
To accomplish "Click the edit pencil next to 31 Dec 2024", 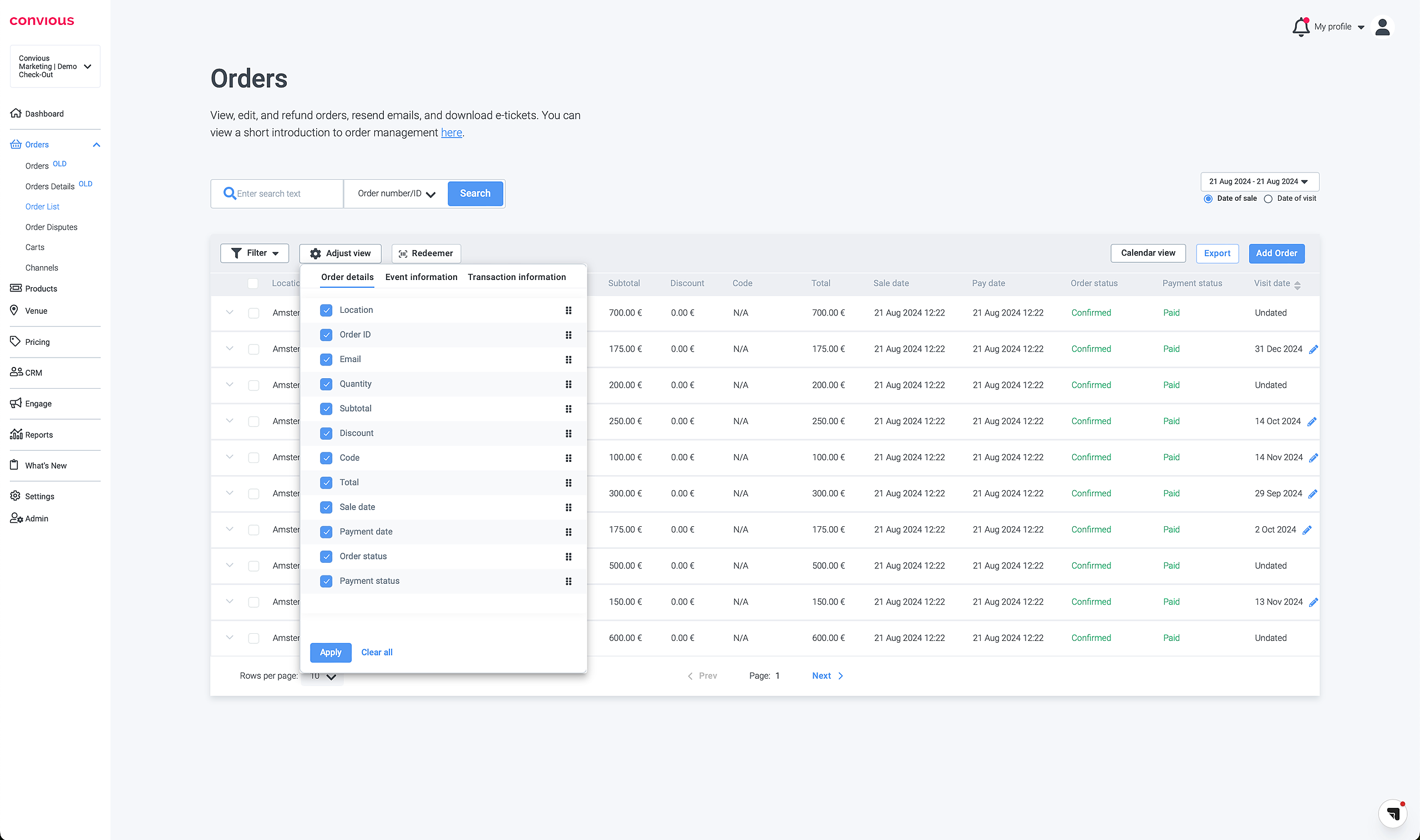I will point(1313,349).
